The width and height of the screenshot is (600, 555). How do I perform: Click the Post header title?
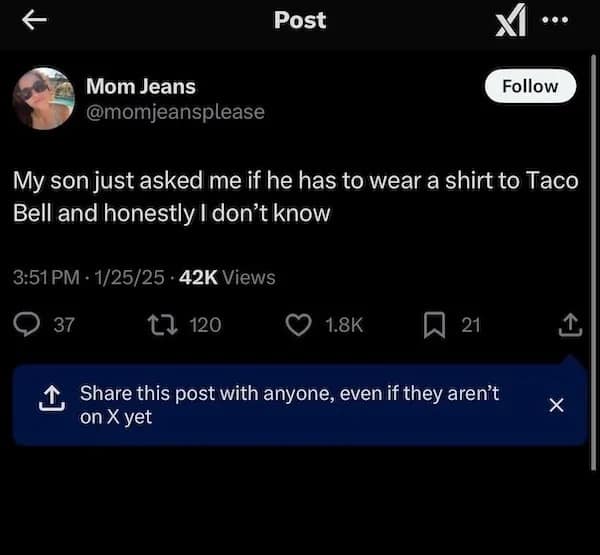[300, 20]
